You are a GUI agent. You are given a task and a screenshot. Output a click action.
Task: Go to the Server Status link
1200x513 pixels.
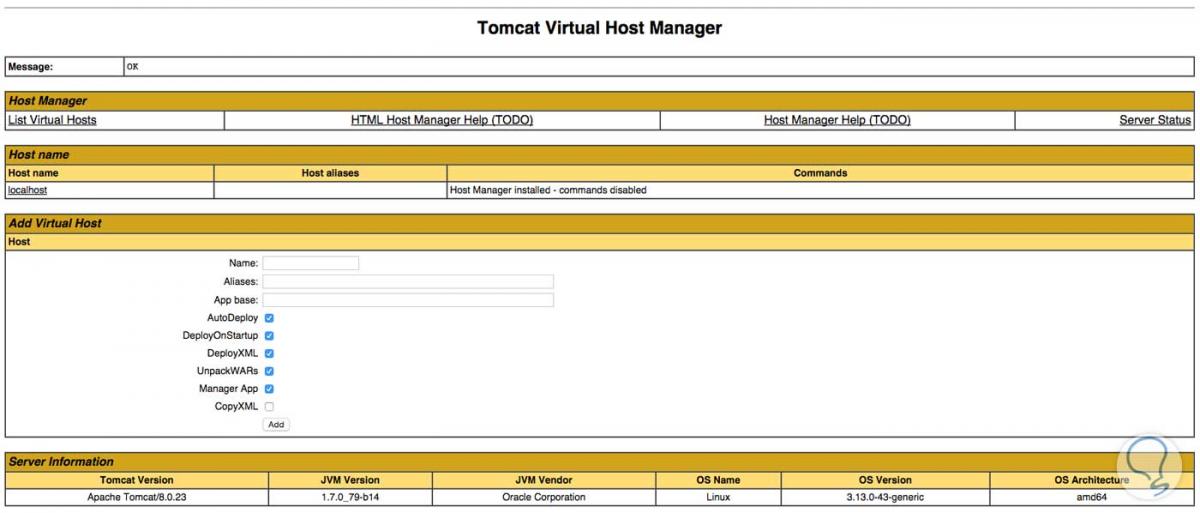1155,120
